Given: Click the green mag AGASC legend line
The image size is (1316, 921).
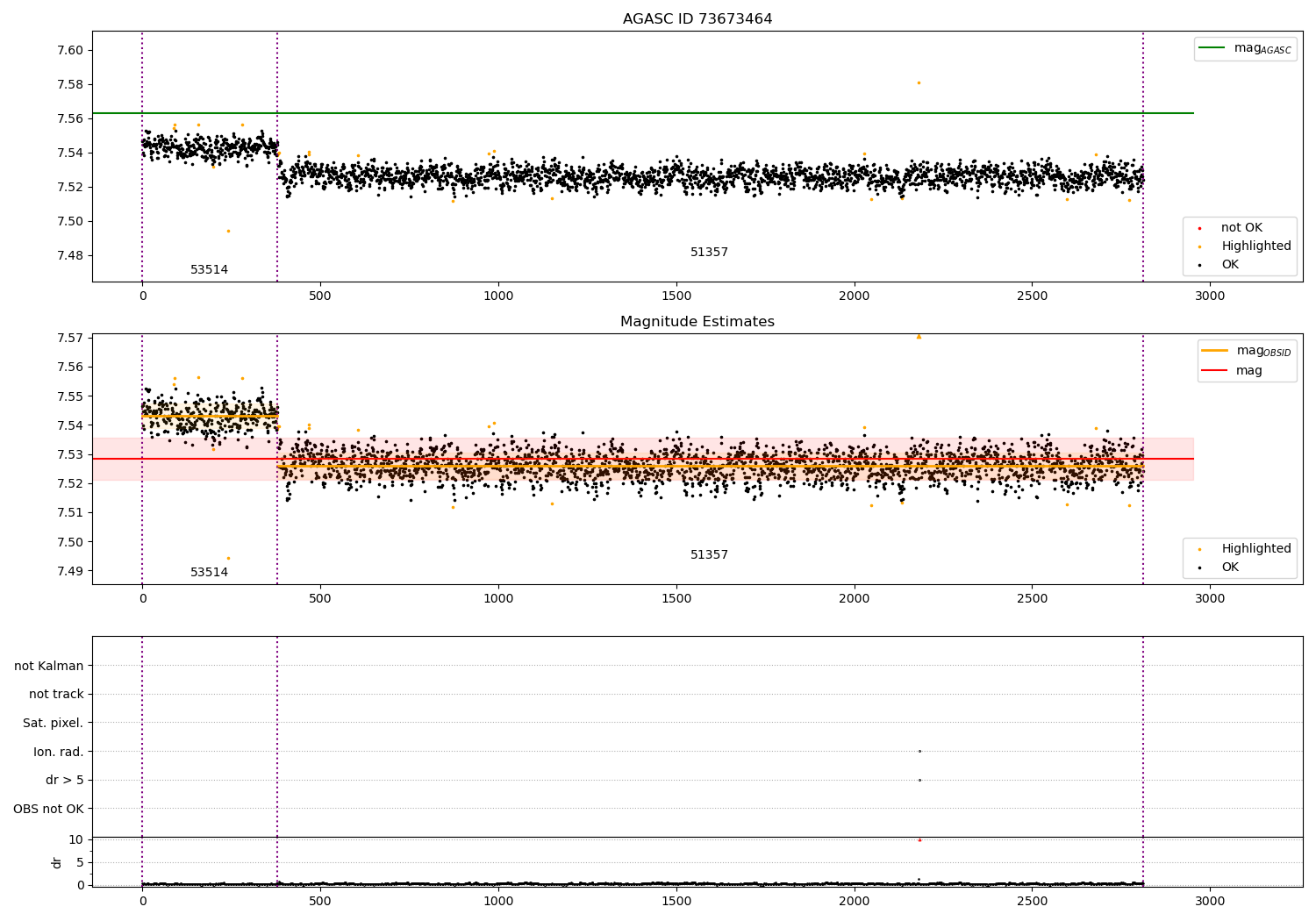Looking at the screenshot, I should click(x=1212, y=48).
